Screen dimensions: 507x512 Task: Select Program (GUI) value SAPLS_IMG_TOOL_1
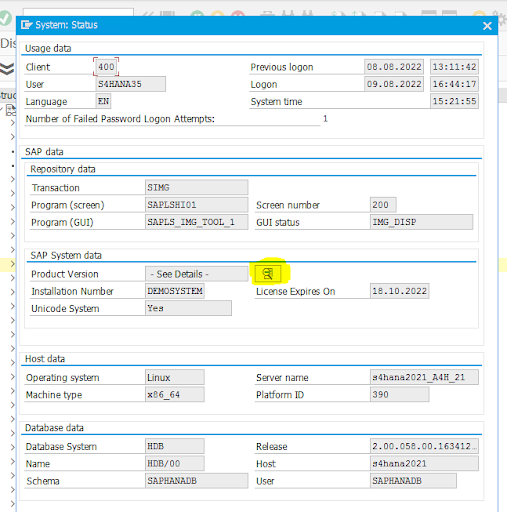[197, 222]
